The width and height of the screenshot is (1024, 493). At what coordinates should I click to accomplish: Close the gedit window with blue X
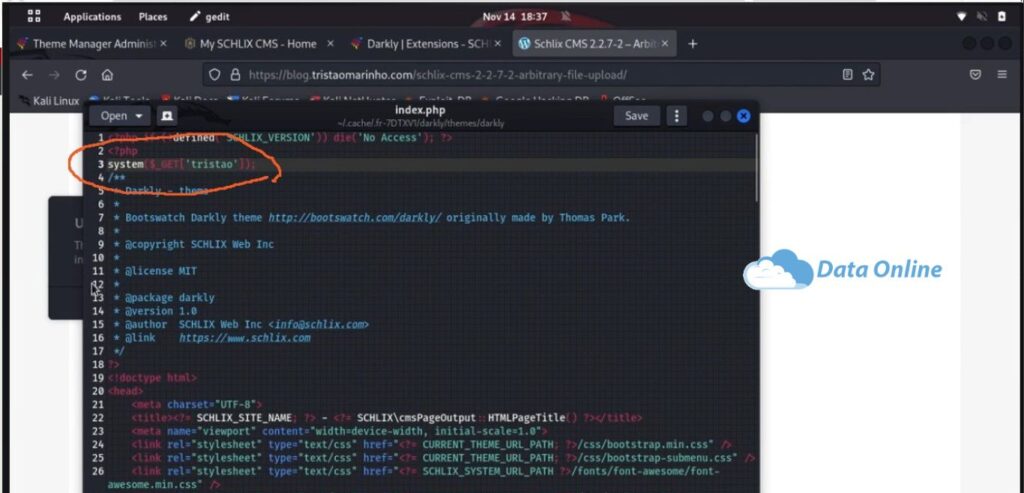(x=743, y=116)
